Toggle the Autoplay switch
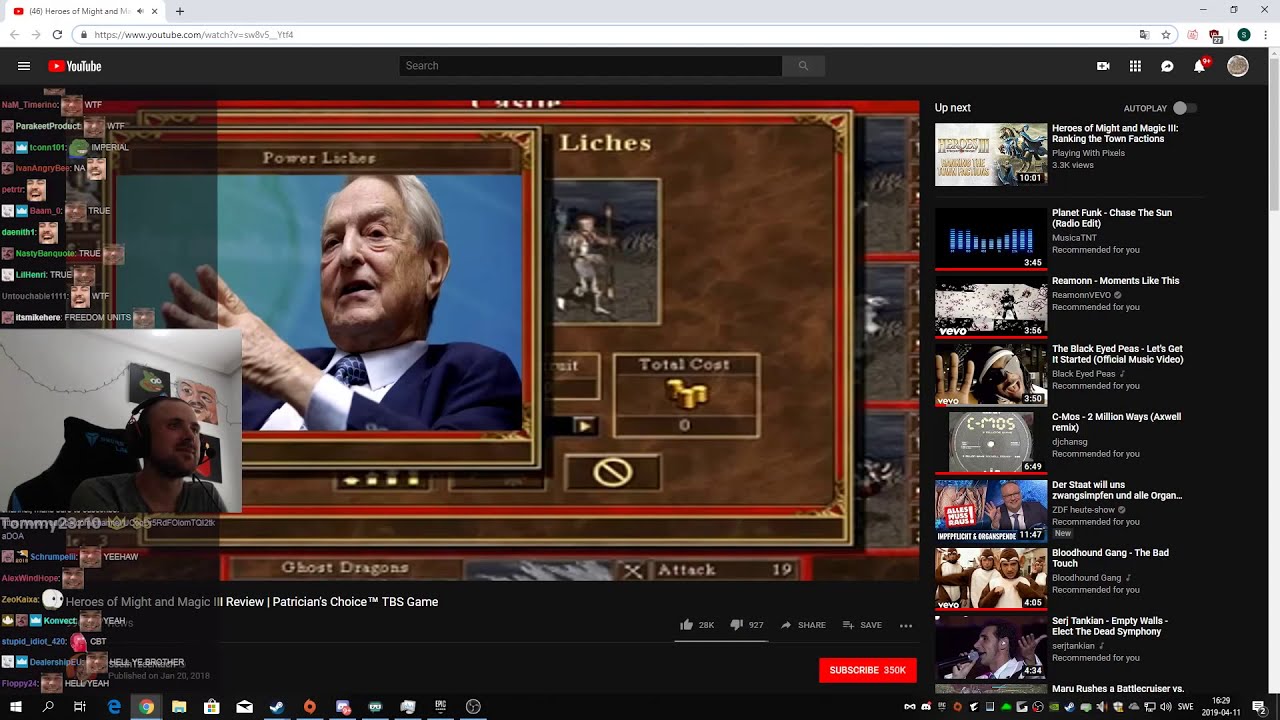Image resolution: width=1280 pixels, height=720 pixels. point(1184,108)
